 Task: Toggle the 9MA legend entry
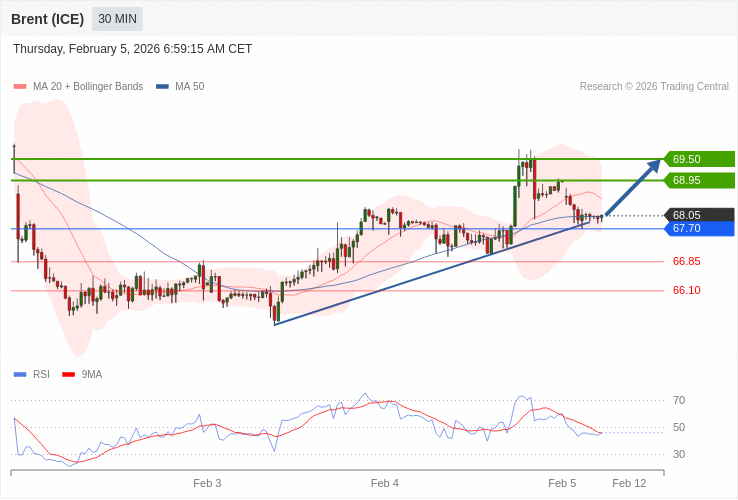tap(82, 375)
